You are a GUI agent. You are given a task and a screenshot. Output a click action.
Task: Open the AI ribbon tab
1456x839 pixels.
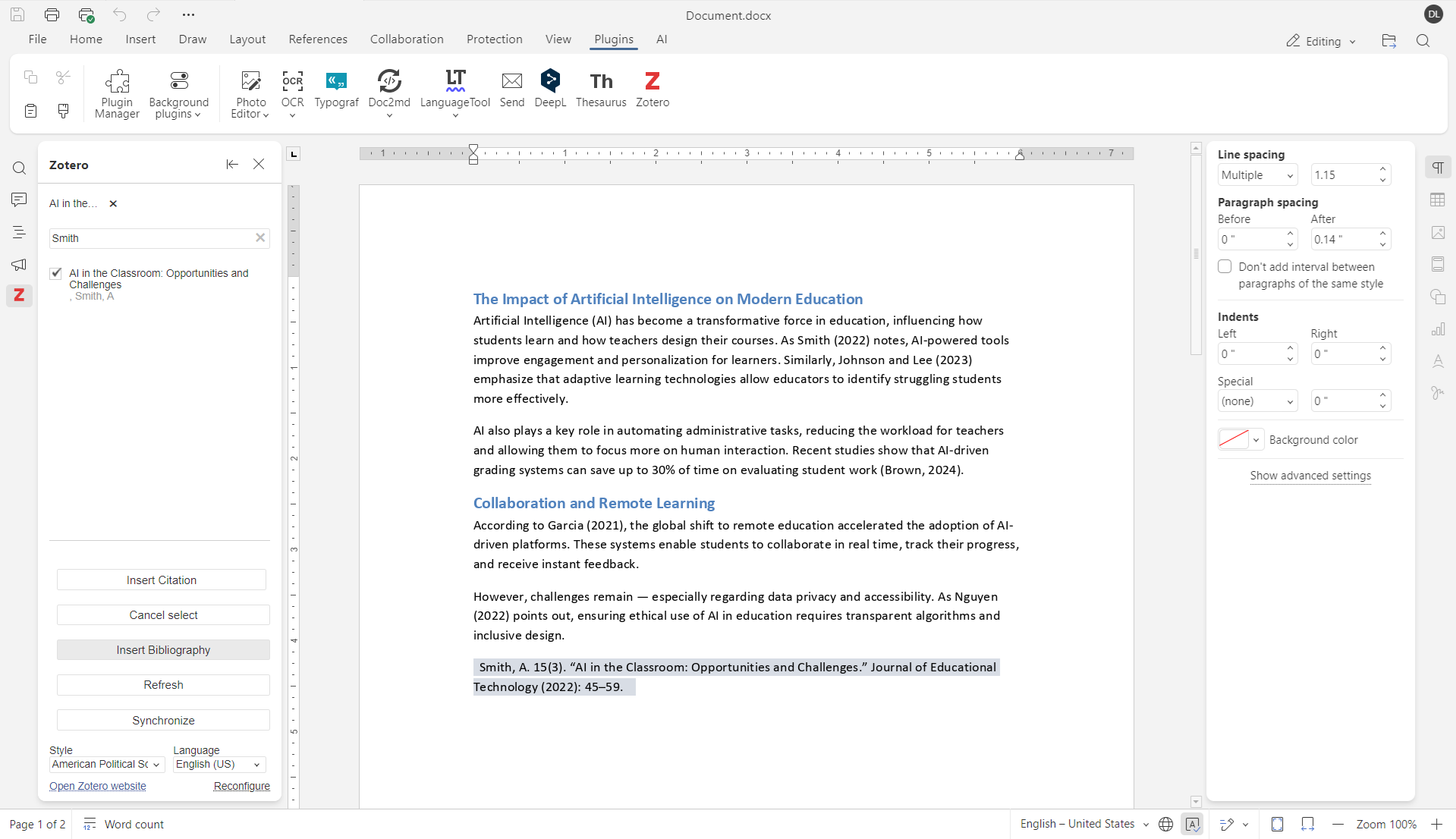[x=661, y=39]
